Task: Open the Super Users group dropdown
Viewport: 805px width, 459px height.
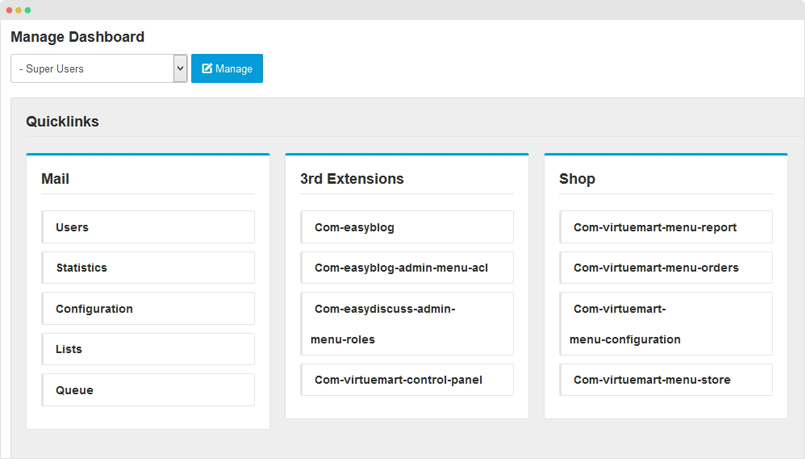Action: pyautogui.click(x=99, y=68)
